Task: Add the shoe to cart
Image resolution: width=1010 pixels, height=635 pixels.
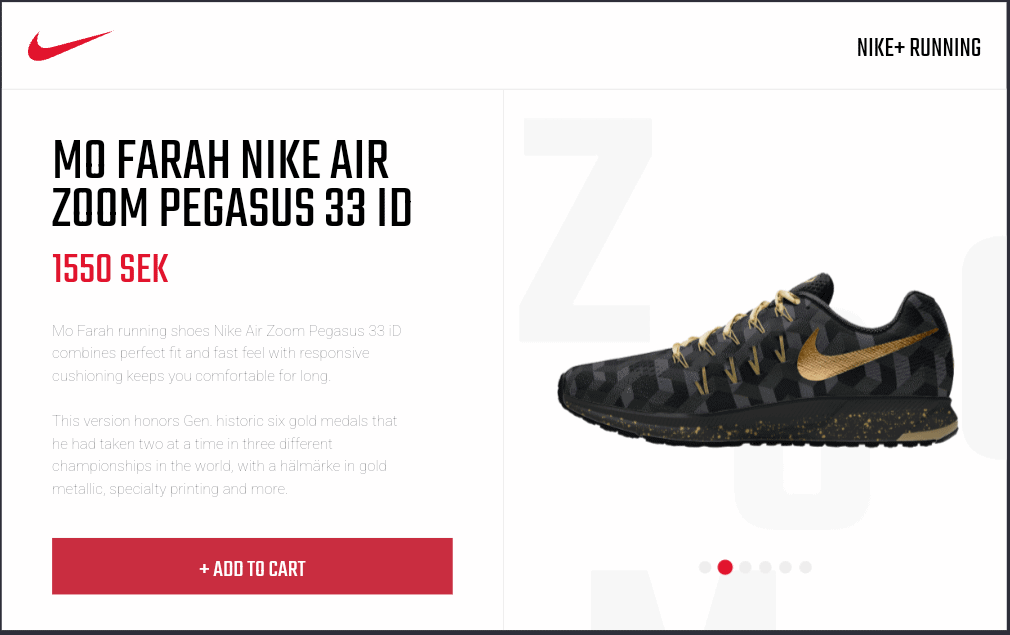Action: [x=252, y=566]
